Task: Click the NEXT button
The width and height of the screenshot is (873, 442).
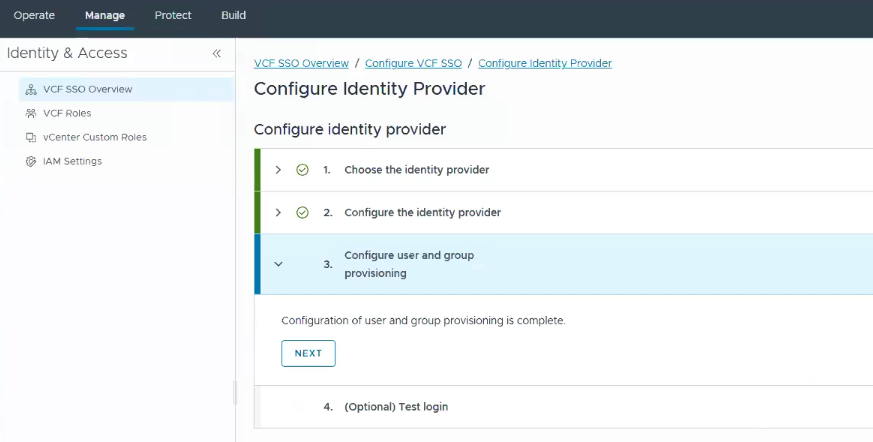Action: (x=308, y=353)
